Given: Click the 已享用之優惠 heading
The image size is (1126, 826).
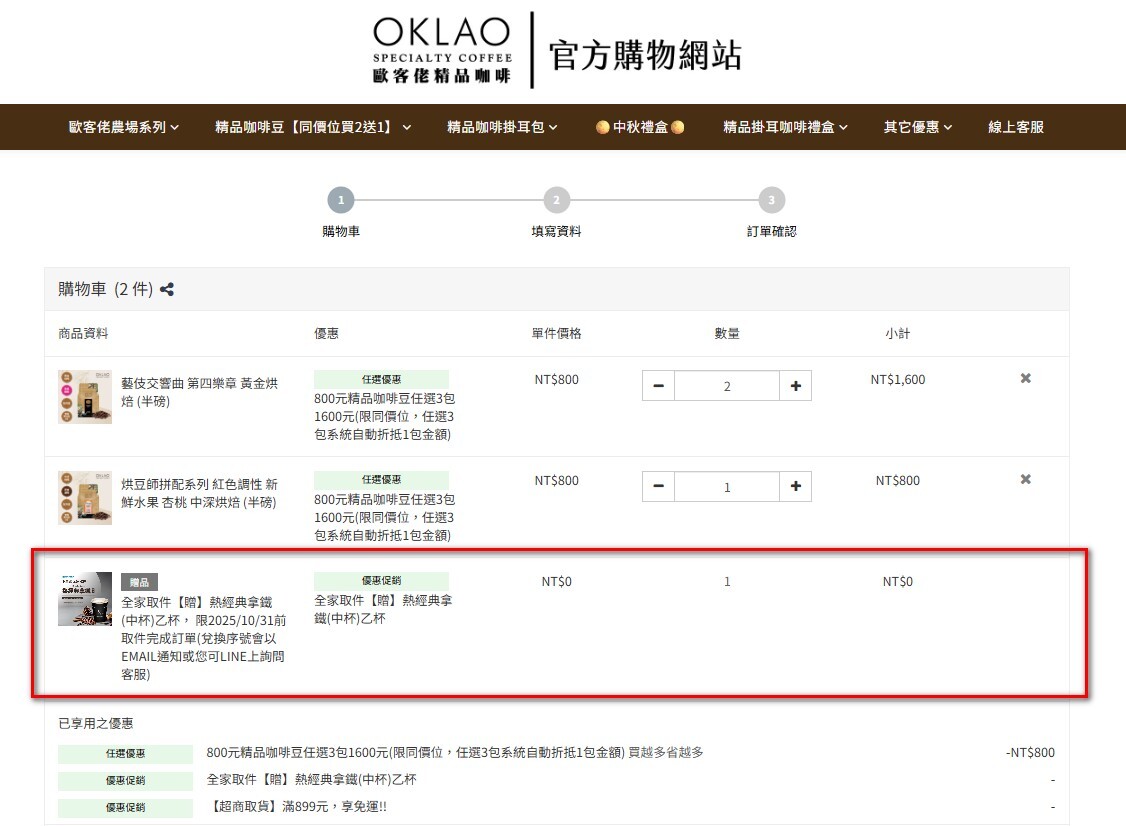Looking at the screenshot, I should [x=96, y=723].
